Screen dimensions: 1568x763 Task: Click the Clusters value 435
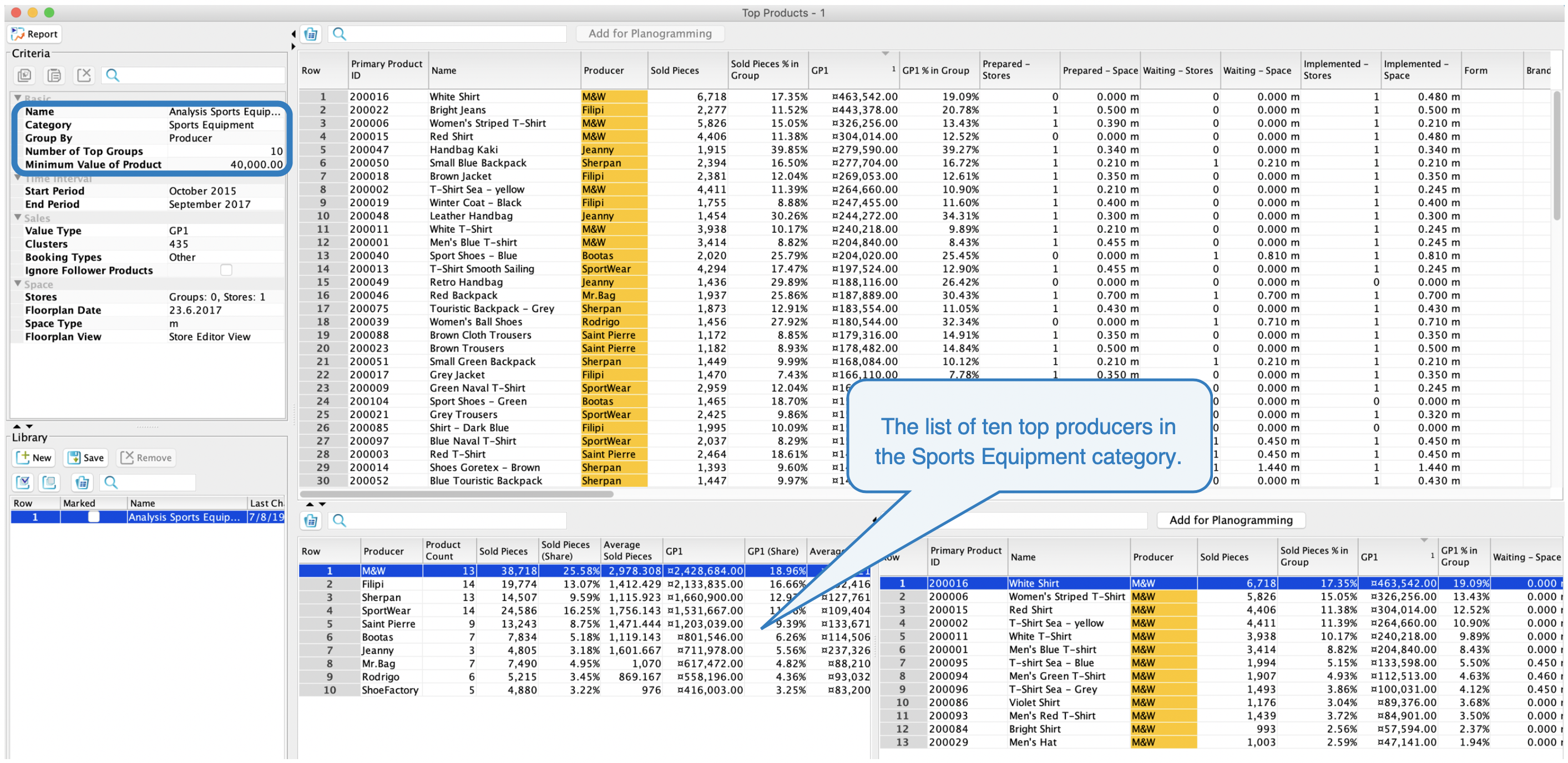pos(178,244)
